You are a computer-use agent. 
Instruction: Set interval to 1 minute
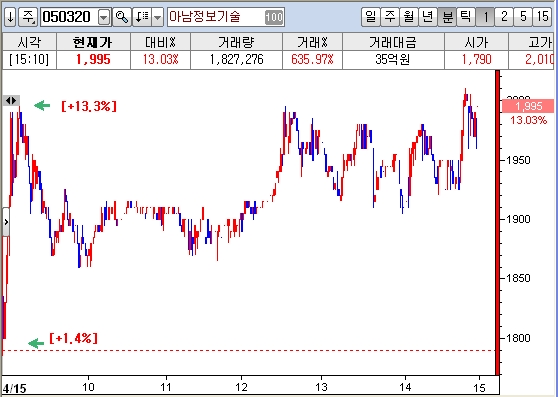[486, 17]
